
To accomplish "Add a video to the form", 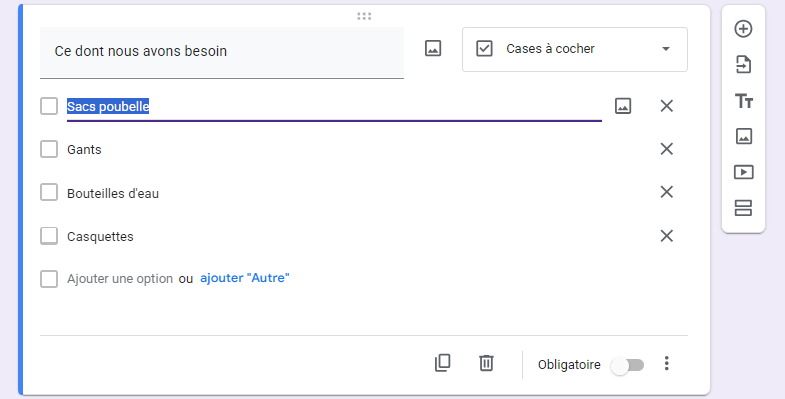I will pyautogui.click(x=743, y=172).
